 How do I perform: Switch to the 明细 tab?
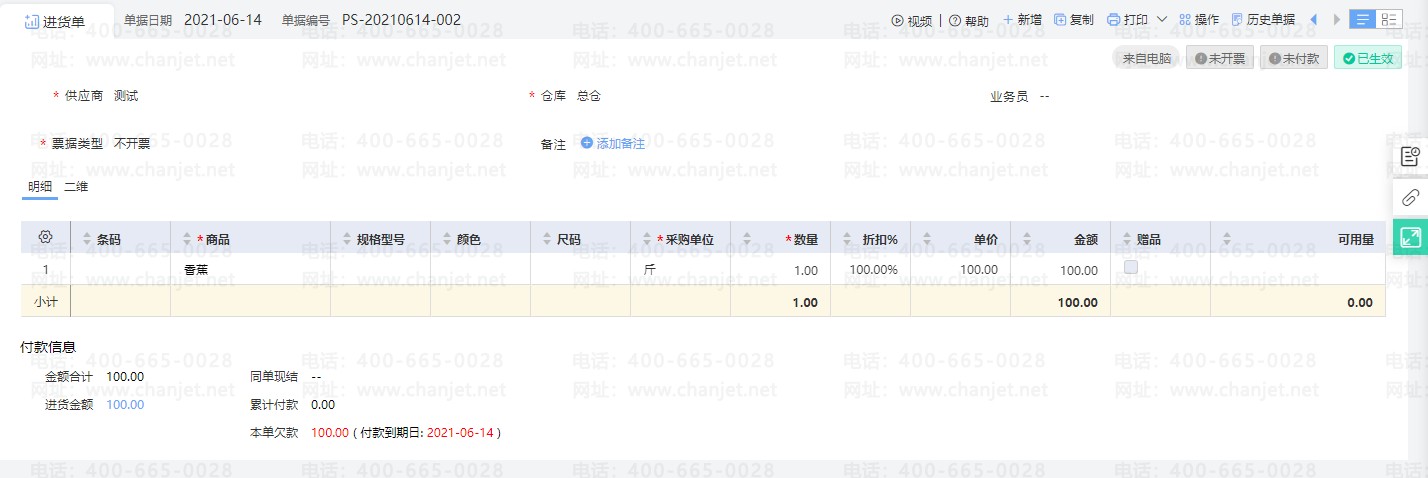(x=40, y=186)
